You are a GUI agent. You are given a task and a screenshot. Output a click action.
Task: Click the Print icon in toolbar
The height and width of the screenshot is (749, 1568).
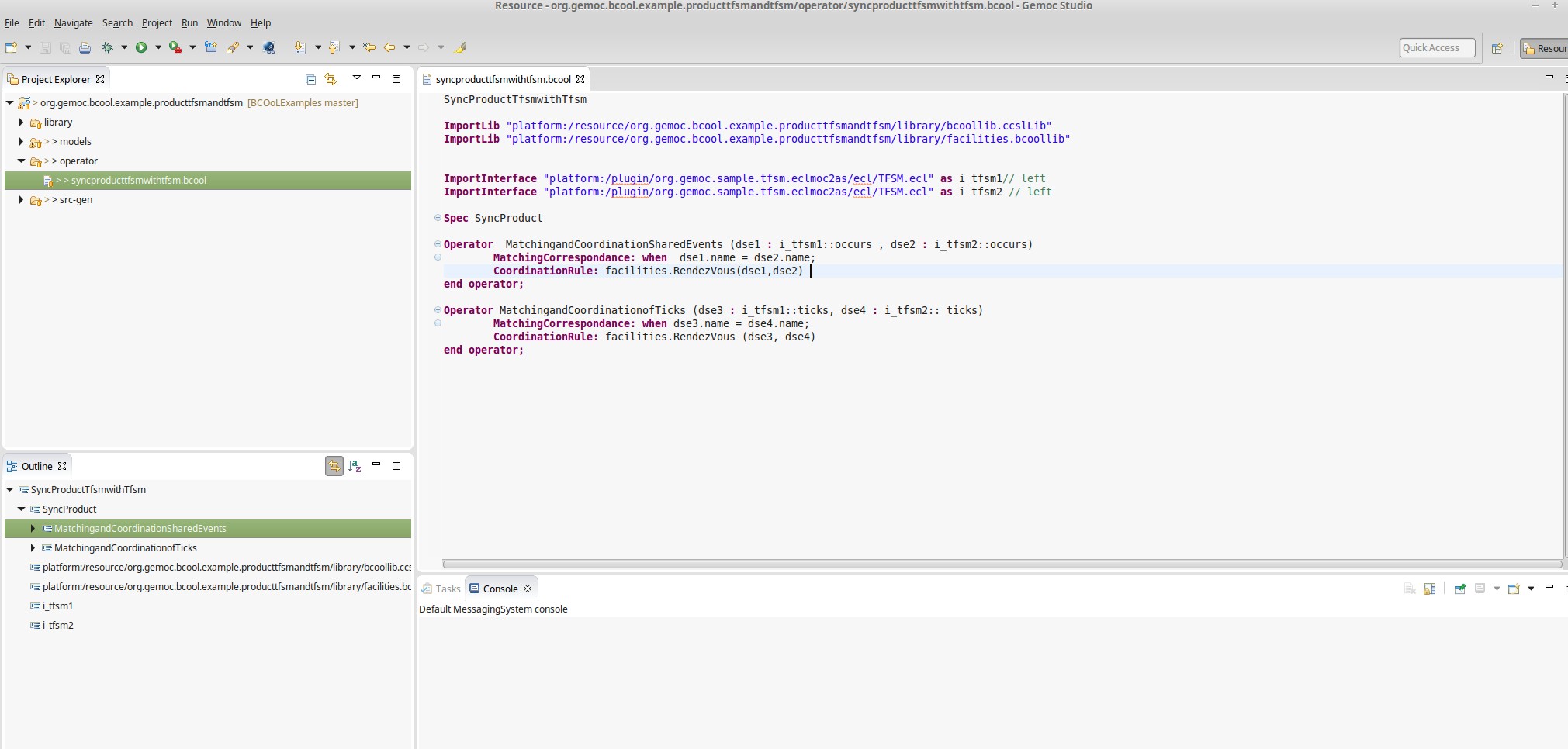[x=85, y=47]
